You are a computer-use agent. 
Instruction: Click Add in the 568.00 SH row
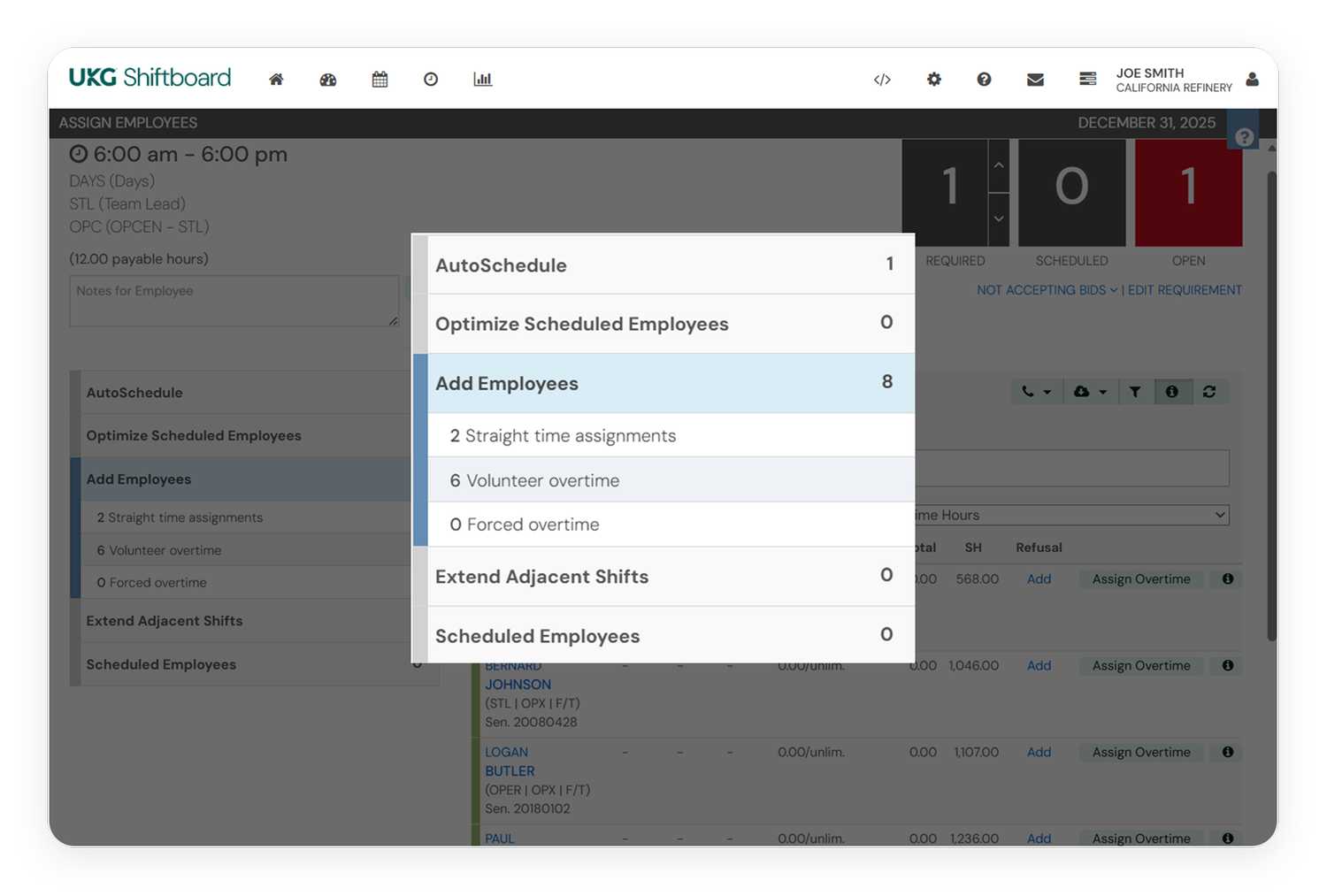pyautogui.click(x=1039, y=579)
